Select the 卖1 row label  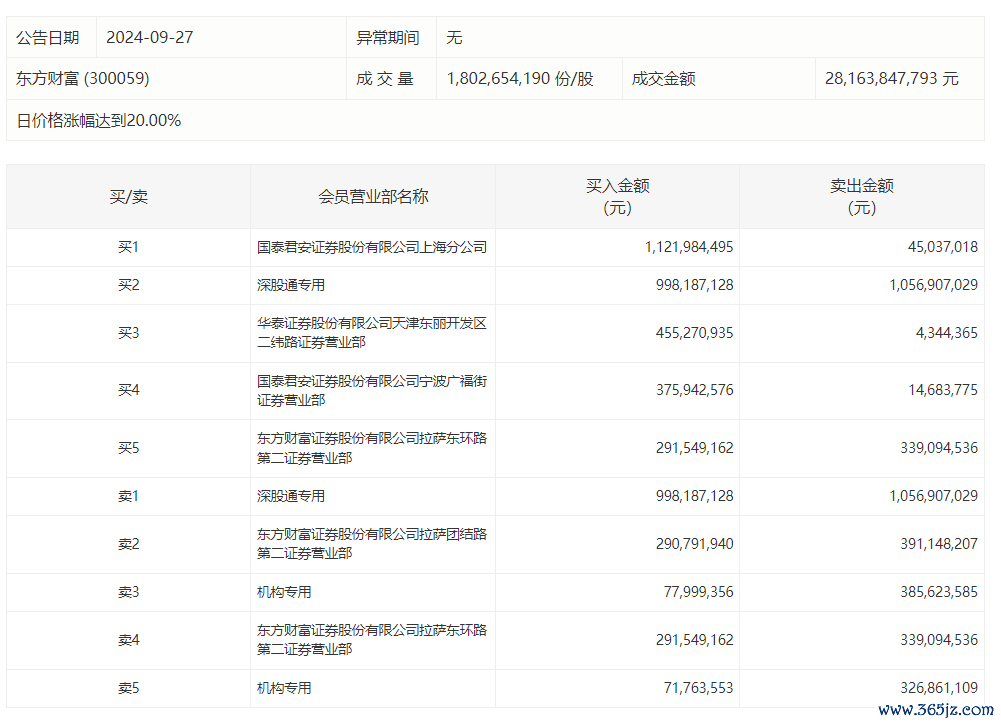coord(128,496)
